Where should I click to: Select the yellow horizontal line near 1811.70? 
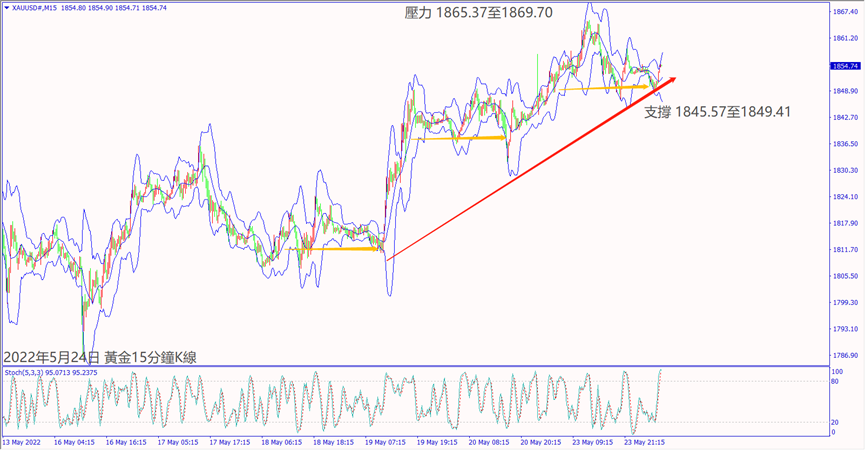pyautogui.click(x=345, y=249)
